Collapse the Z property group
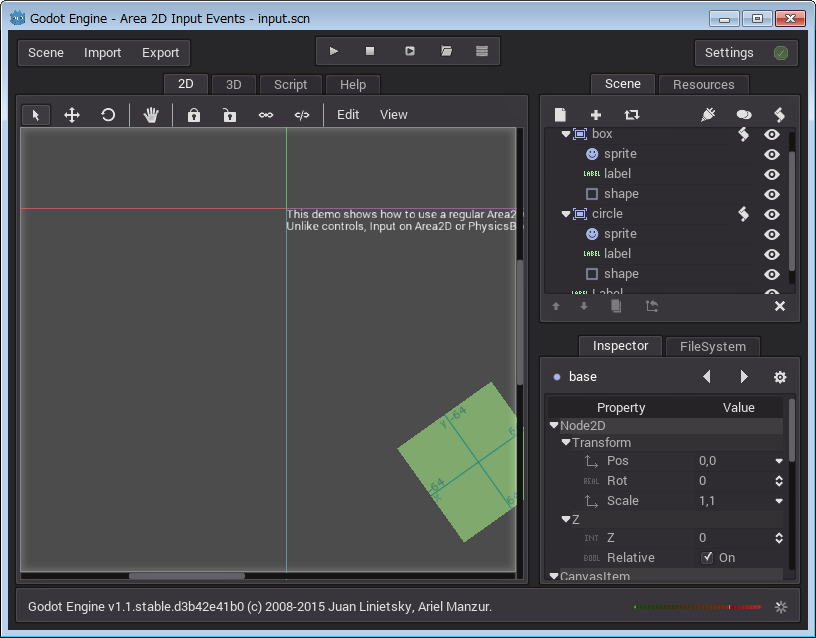The height and width of the screenshot is (638, 816). (566, 519)
